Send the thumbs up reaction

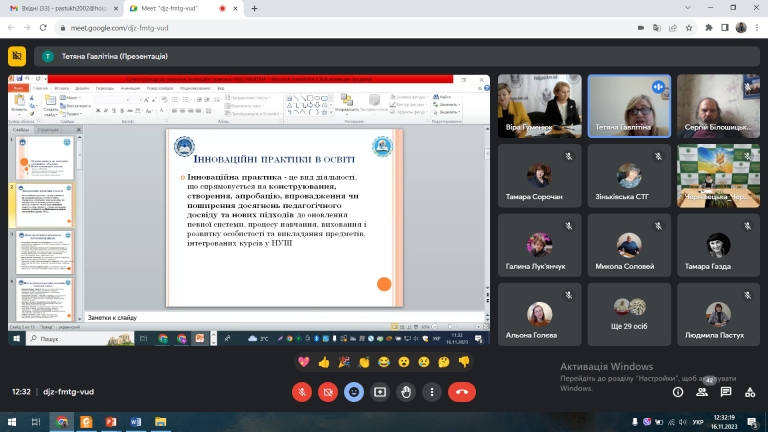(324, 362)
